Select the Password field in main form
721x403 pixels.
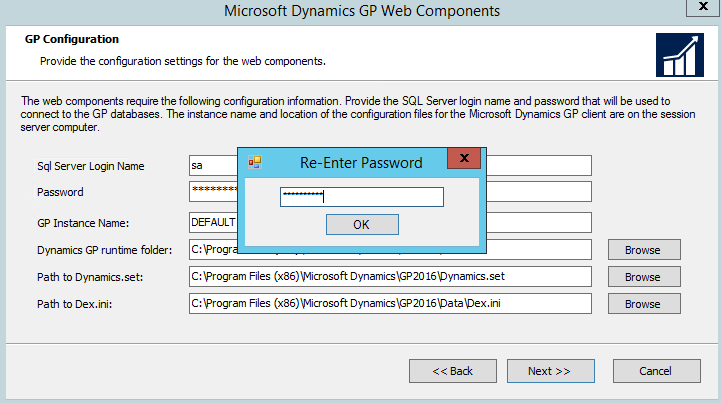click(212, 192)
